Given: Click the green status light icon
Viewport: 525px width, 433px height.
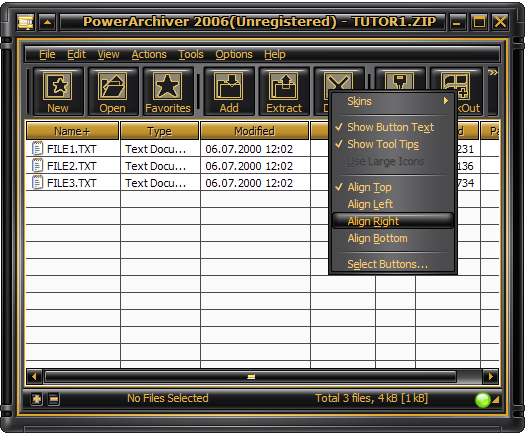Looking at the screenshot, I should pyautogui.click(x=482, y=400).
